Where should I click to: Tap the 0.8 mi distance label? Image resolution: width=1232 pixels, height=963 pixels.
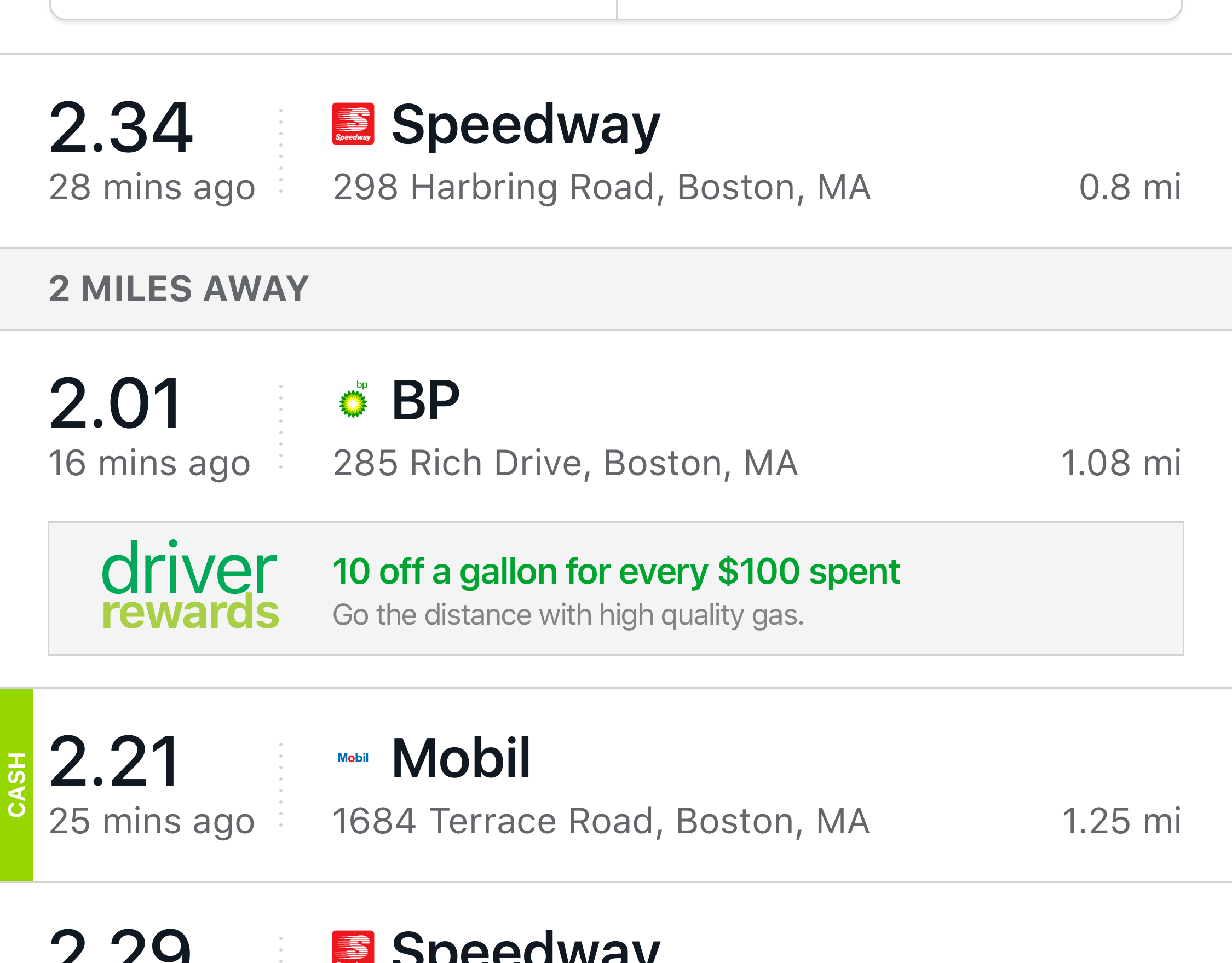pyautogui.click(x=1129, y=187)
